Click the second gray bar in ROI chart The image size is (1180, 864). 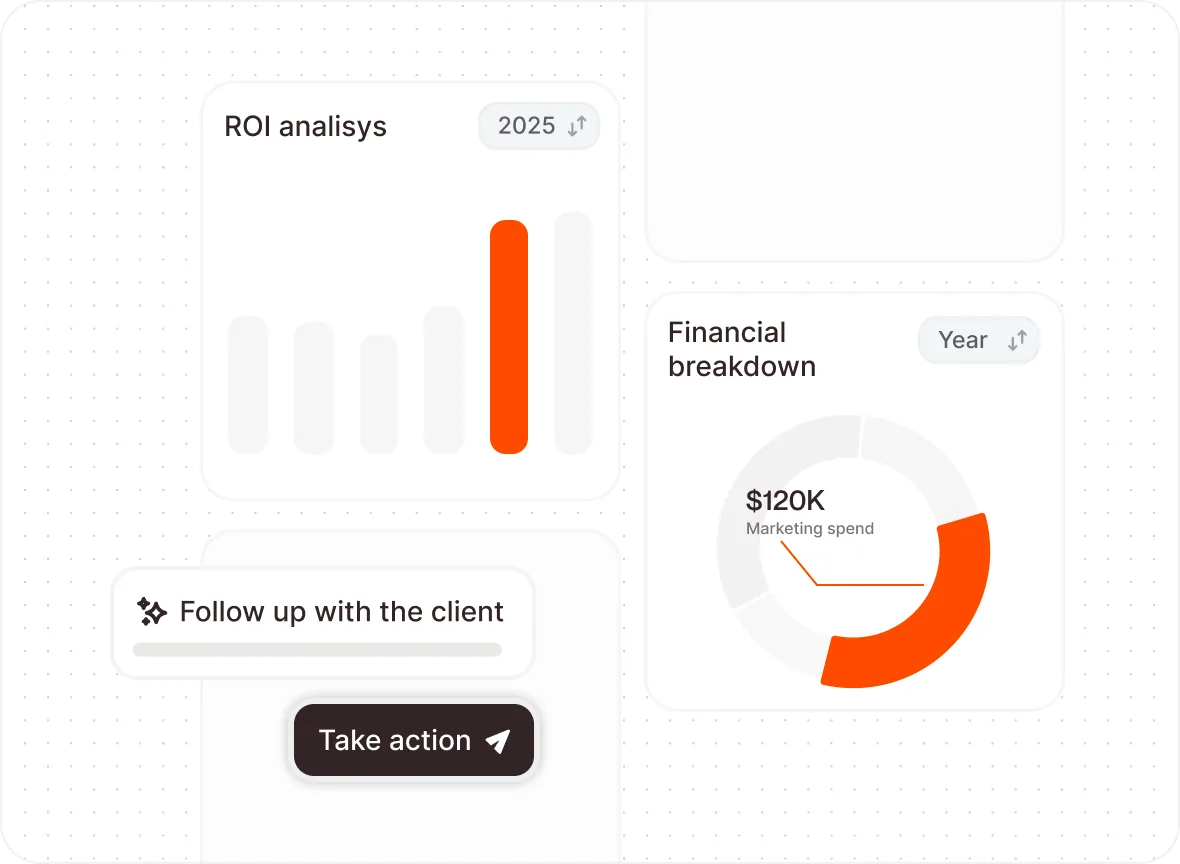314,388
